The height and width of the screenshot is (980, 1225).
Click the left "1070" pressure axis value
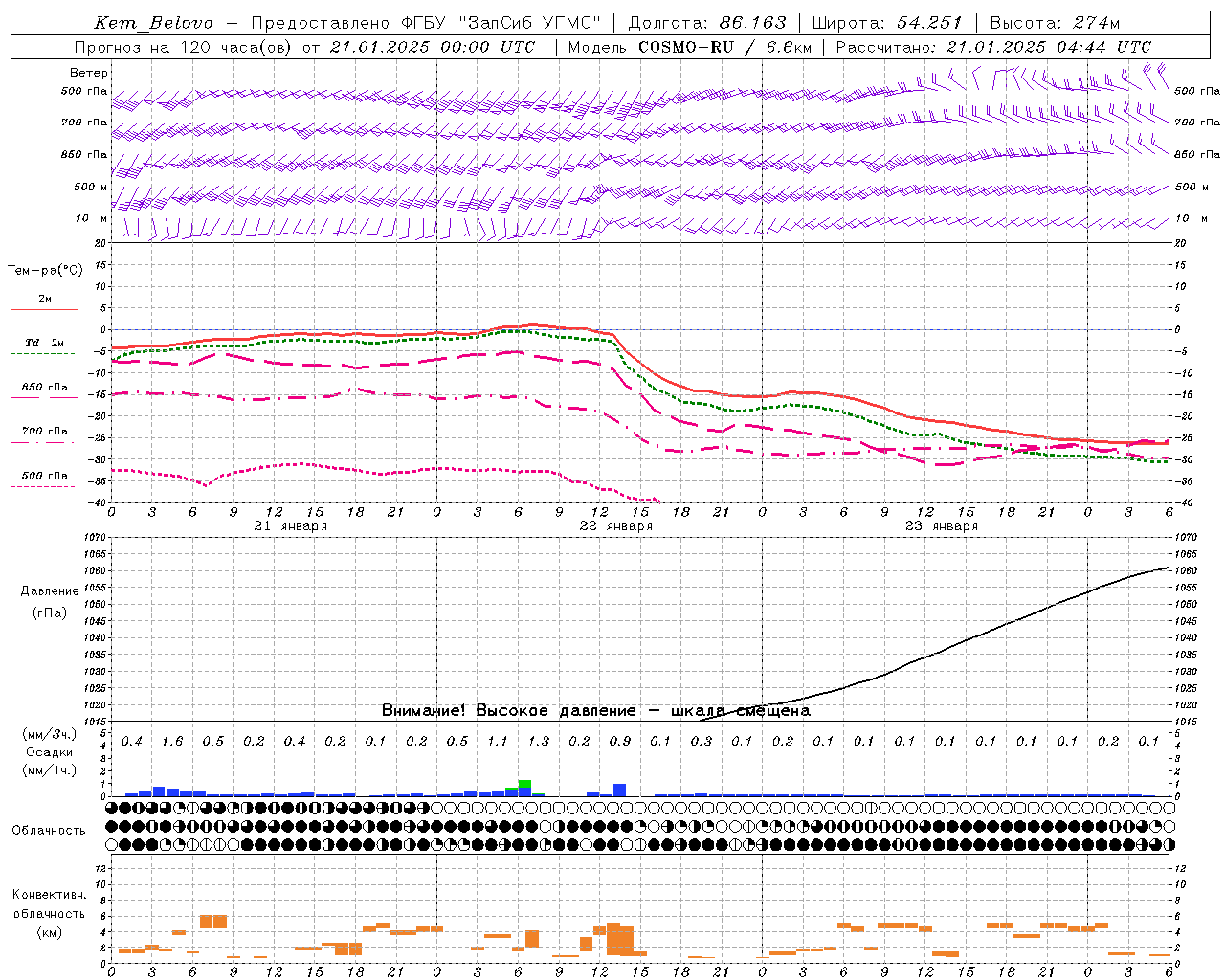tap(94, 538)
